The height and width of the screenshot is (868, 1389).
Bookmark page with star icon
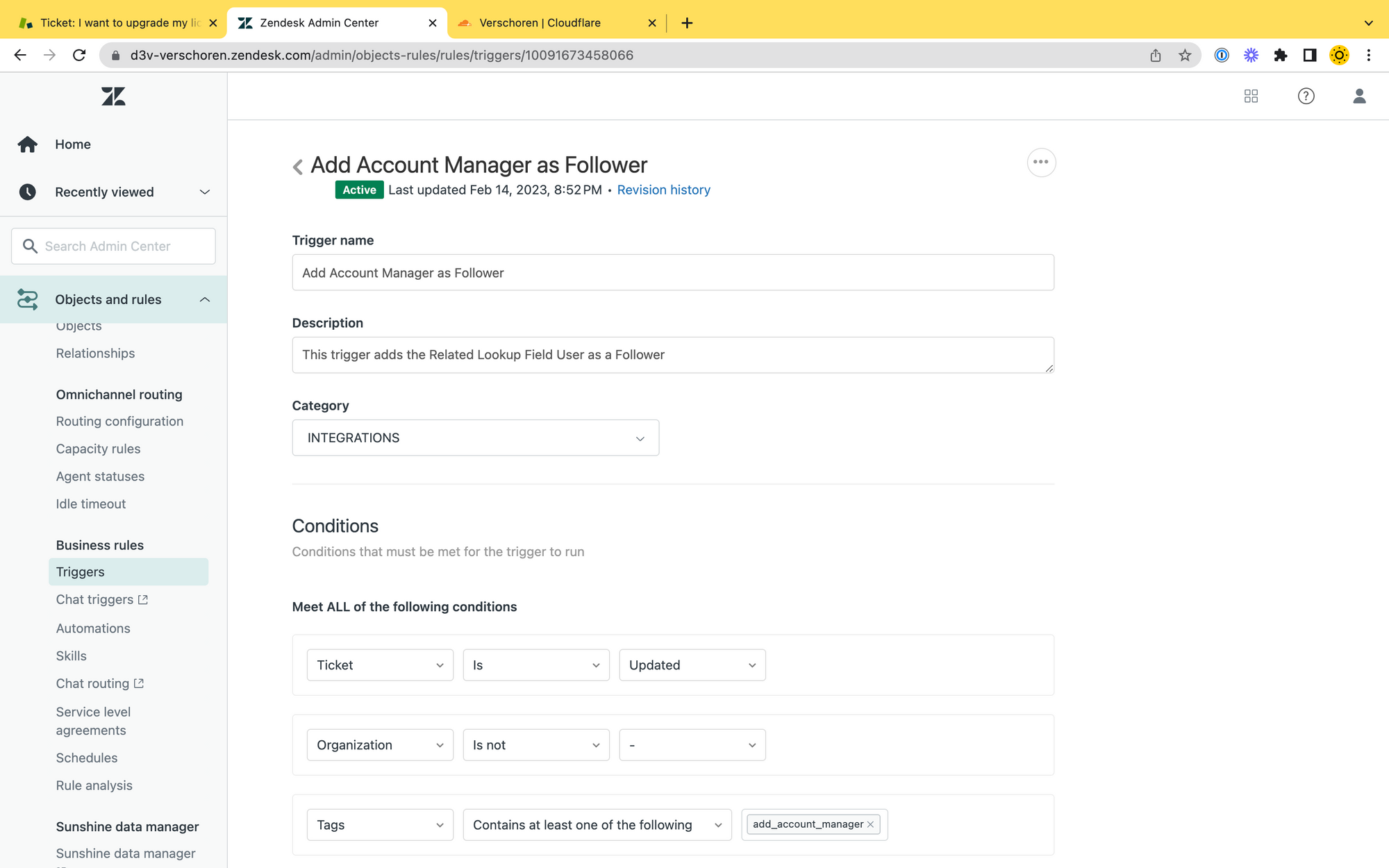point(1185,56)
